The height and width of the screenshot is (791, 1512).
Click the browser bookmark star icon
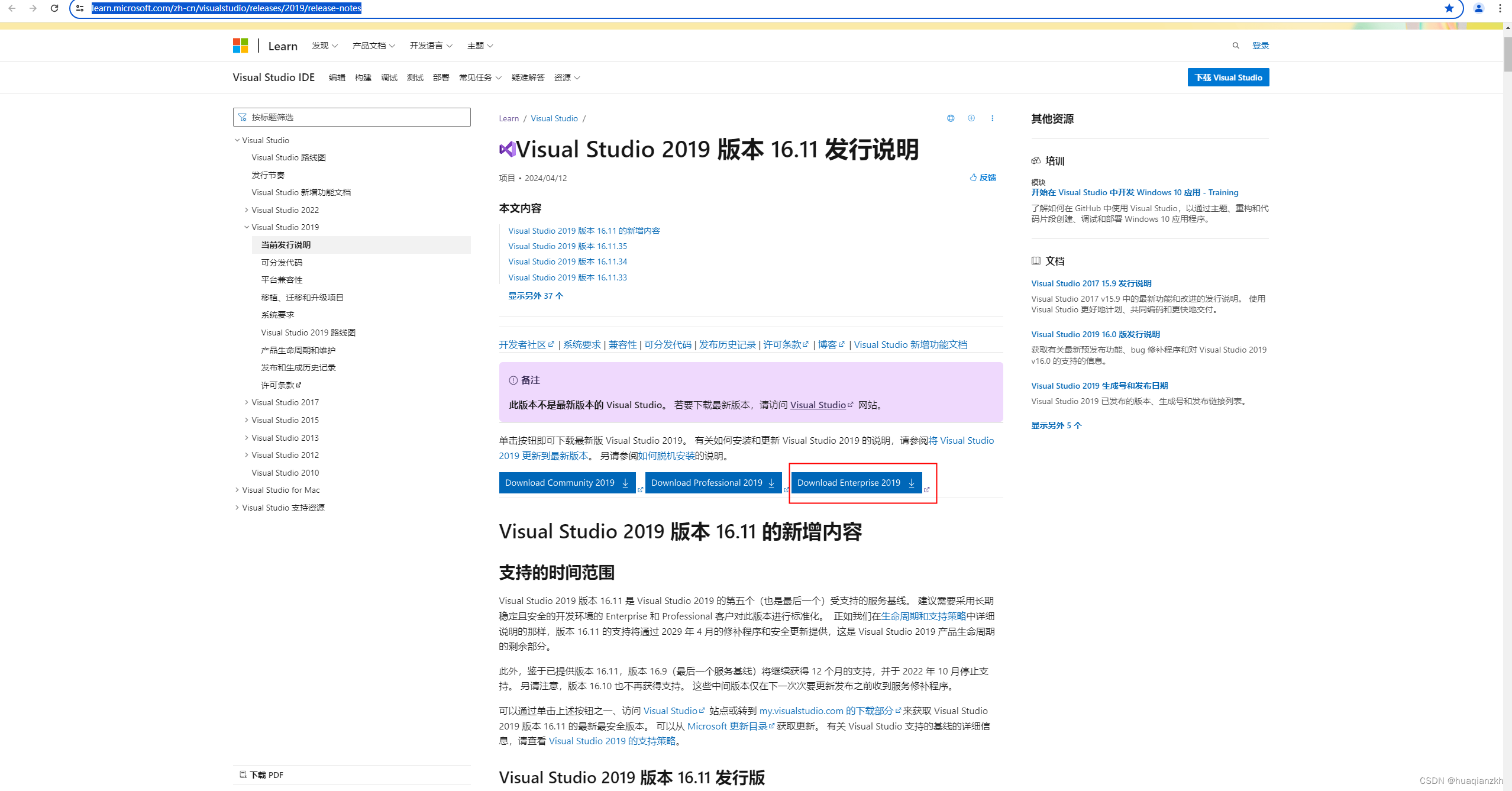pos(1449,8)
